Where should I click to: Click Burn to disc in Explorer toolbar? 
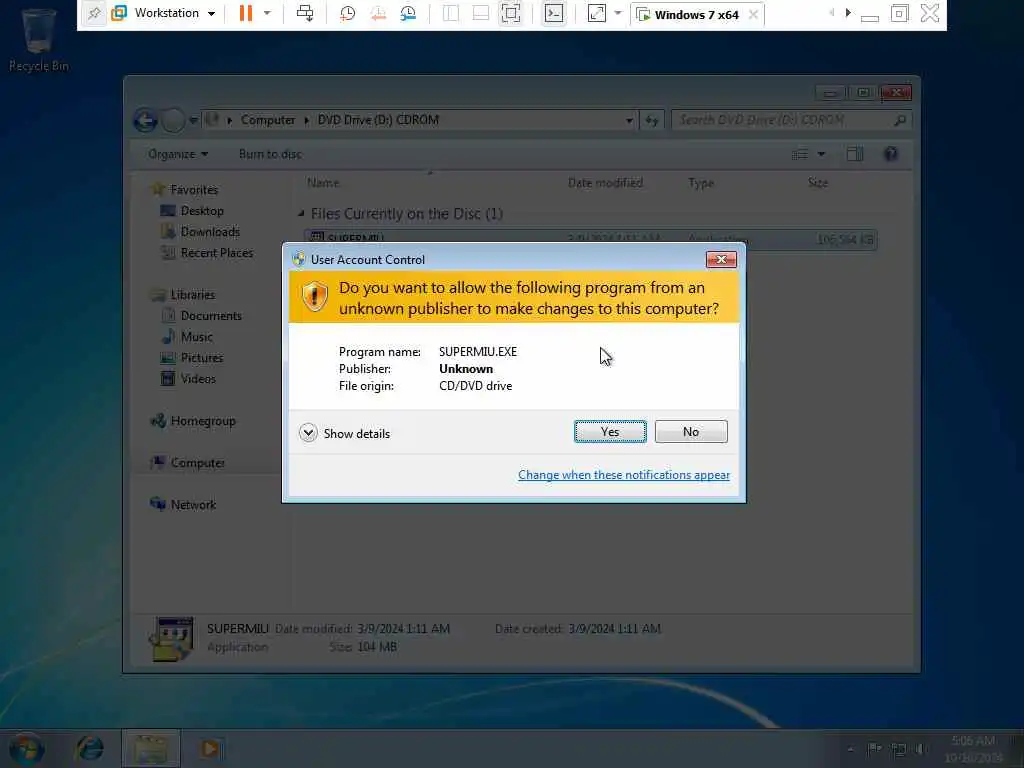tap(270, 154)
